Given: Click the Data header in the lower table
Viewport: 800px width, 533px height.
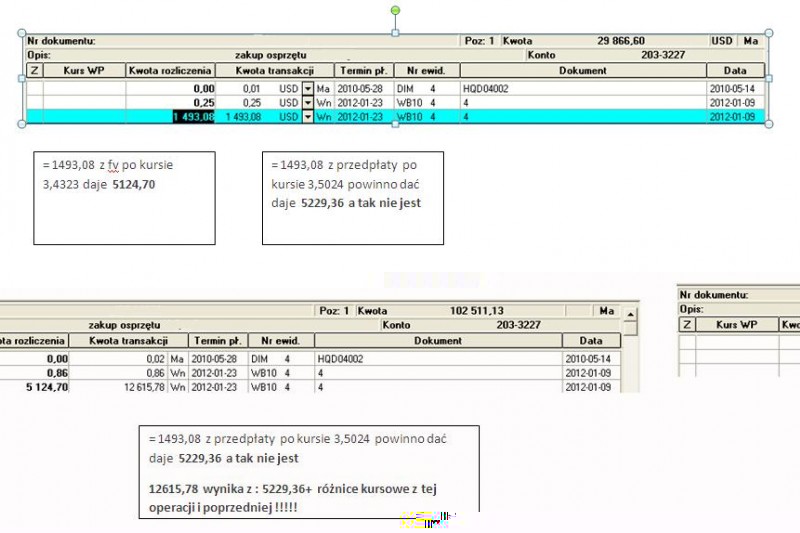Looking at the screenshot, I should point(591,341).
